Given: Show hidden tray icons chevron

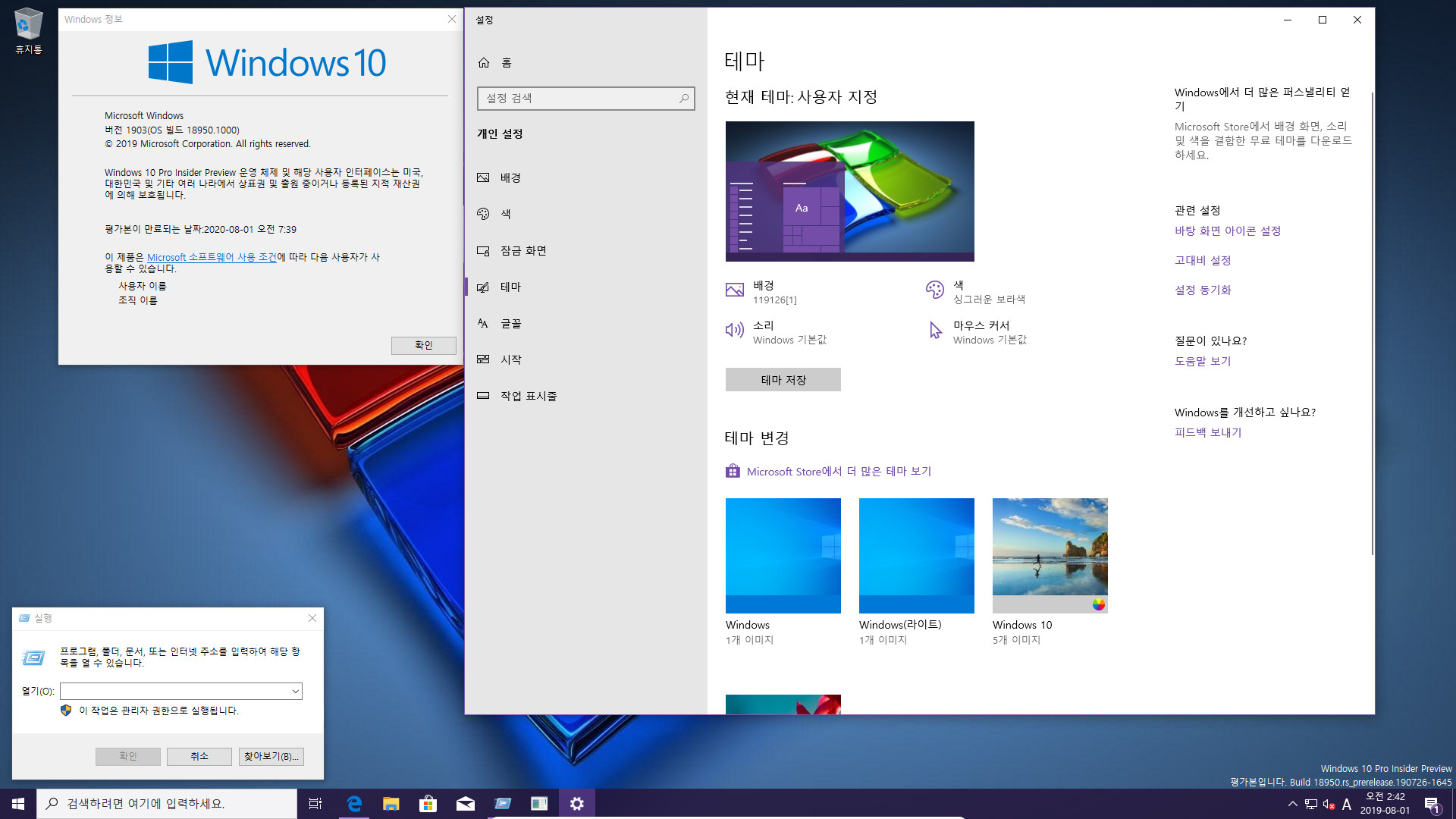Looking at the screenshot, I should tap(1292, 804).
